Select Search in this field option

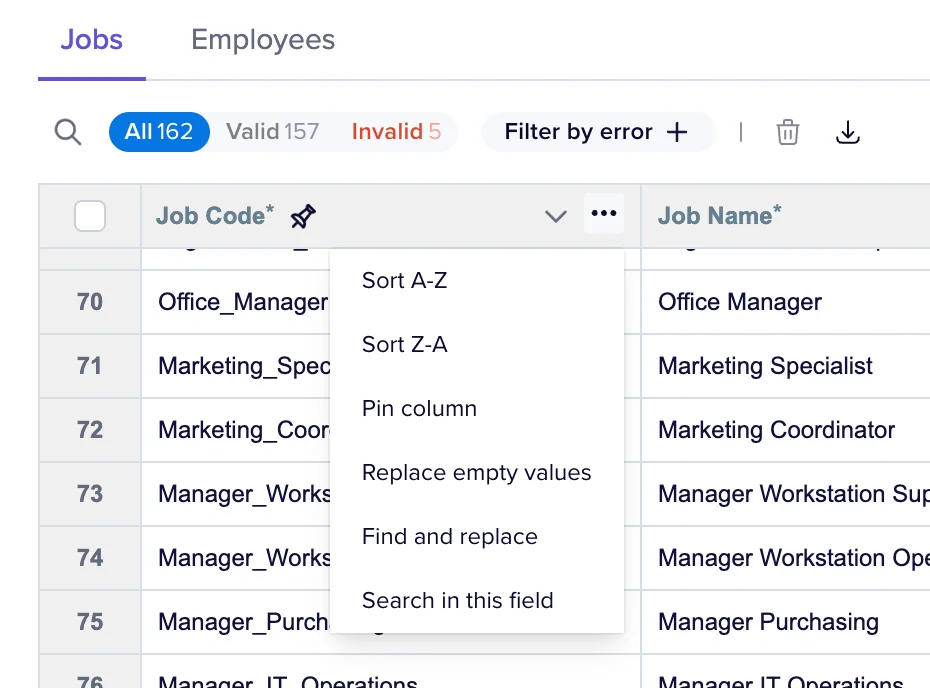[457, 601]
